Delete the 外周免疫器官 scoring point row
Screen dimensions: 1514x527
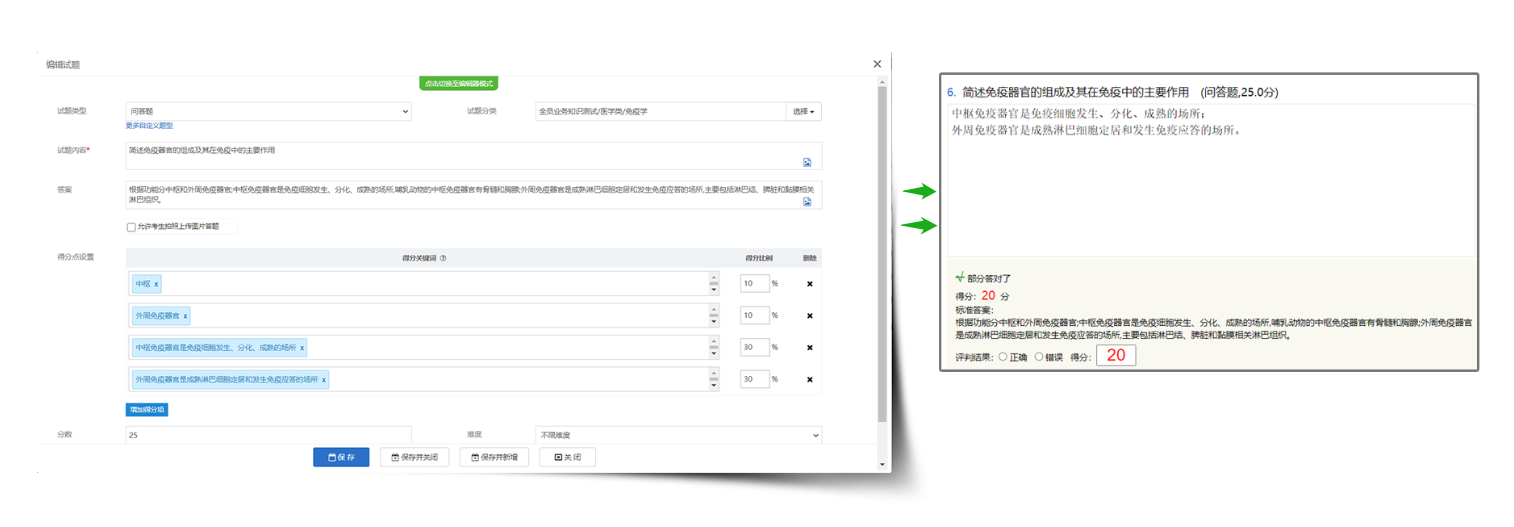point(809,316)
